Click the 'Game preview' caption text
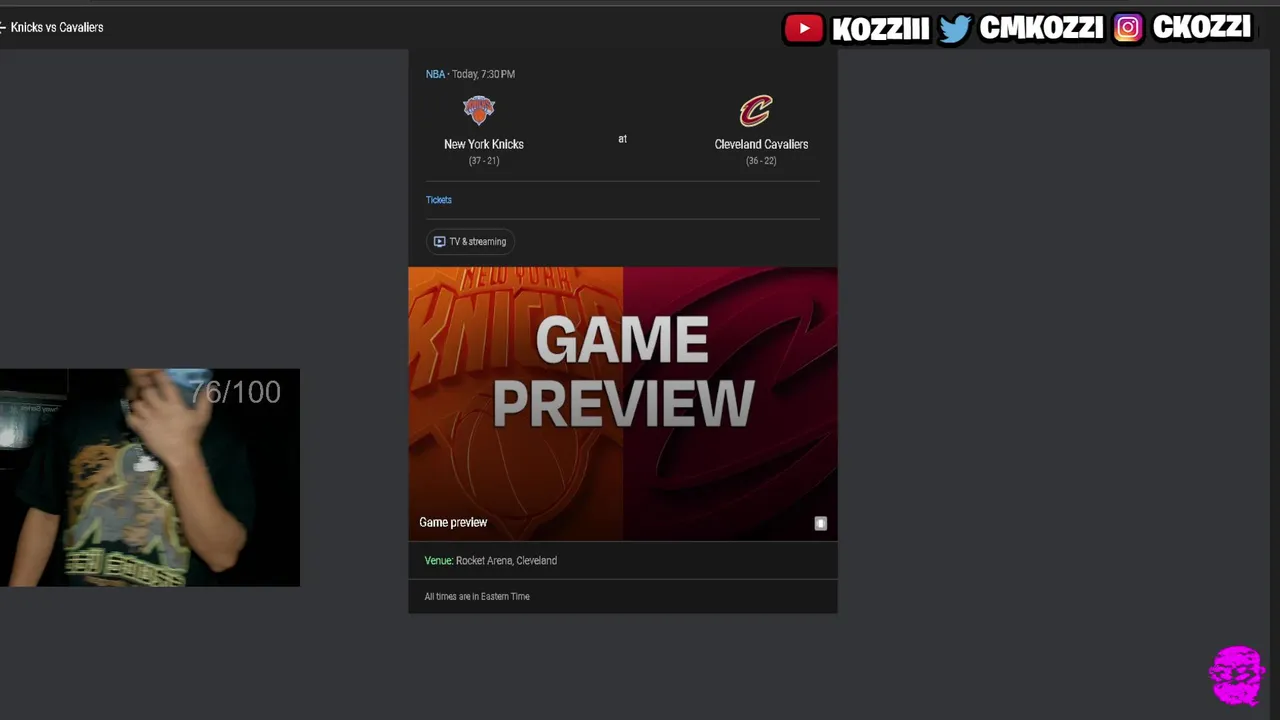 tap(453, 522)
